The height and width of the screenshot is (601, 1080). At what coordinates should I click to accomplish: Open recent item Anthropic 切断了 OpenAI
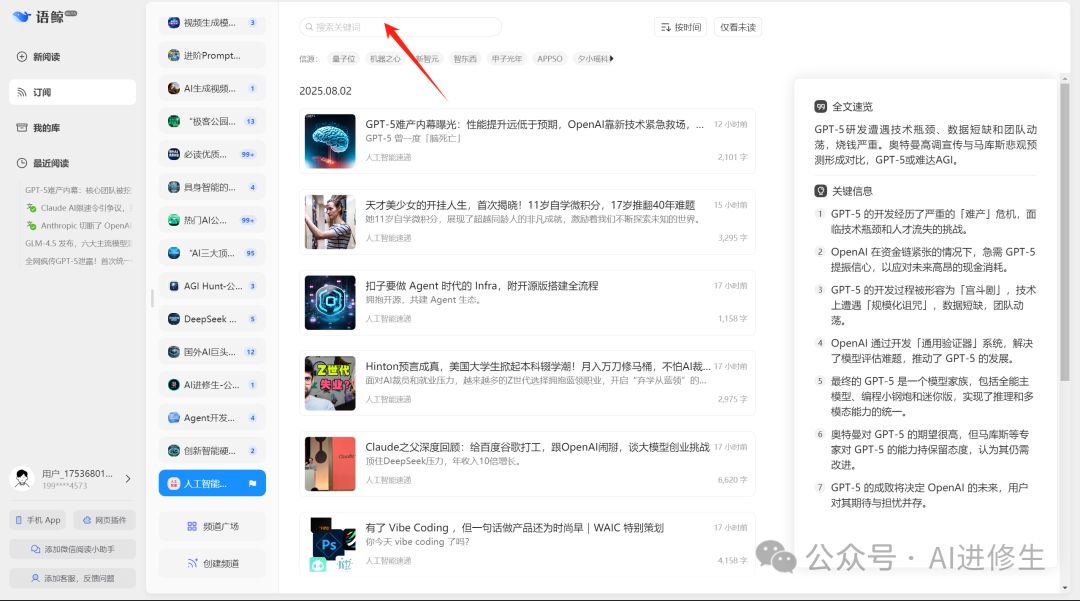pyautogui.click(x=79, y=226)
